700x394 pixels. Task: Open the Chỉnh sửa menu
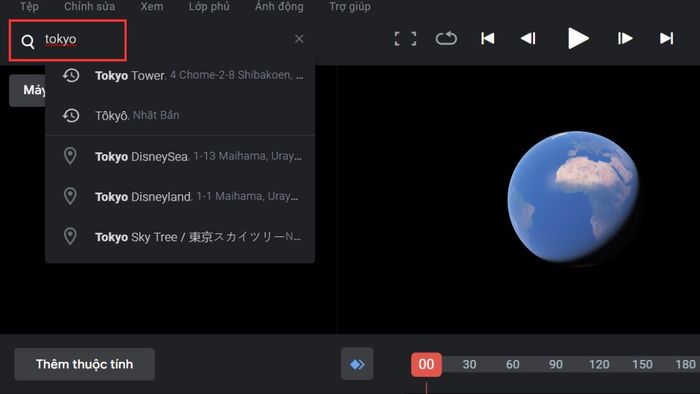tap(89, 6)
